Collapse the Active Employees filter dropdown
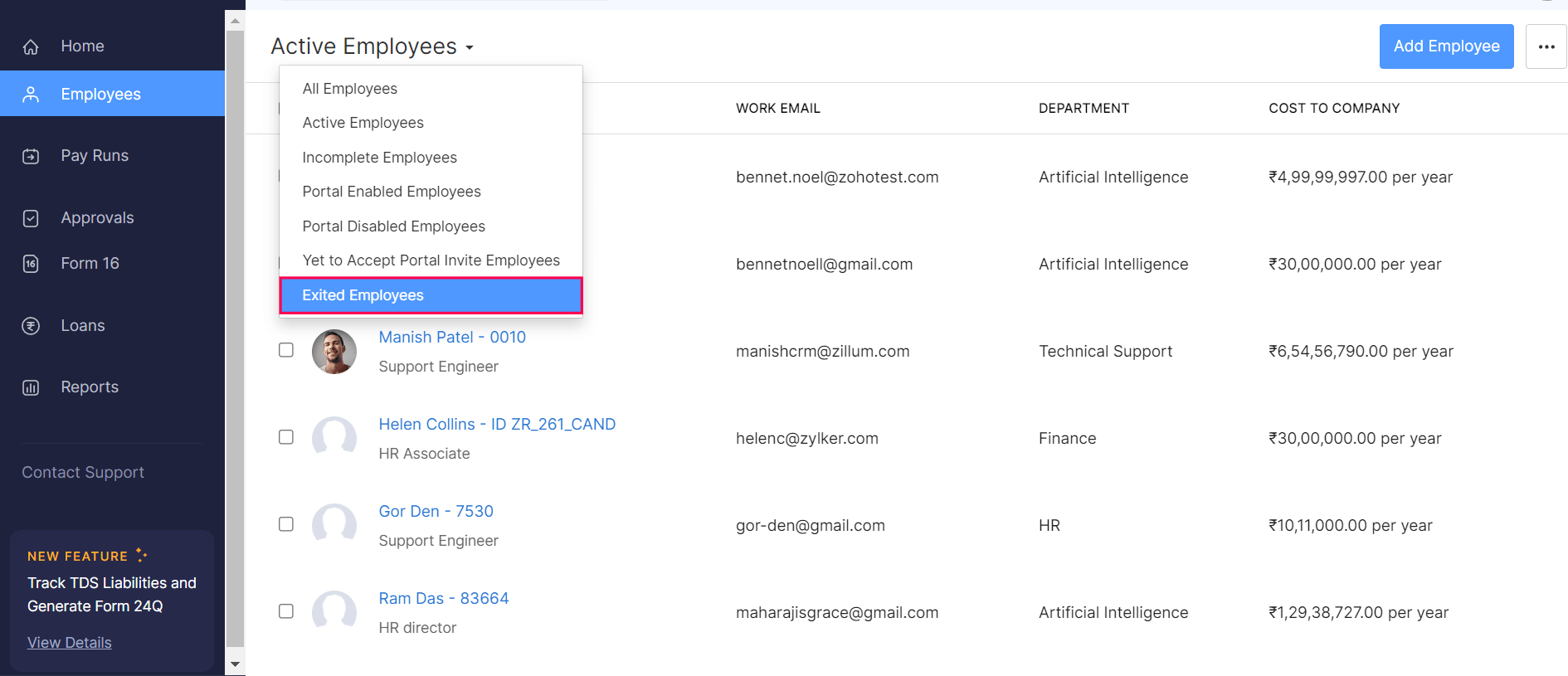1568x676 pixels. click(x=373, y=46)
